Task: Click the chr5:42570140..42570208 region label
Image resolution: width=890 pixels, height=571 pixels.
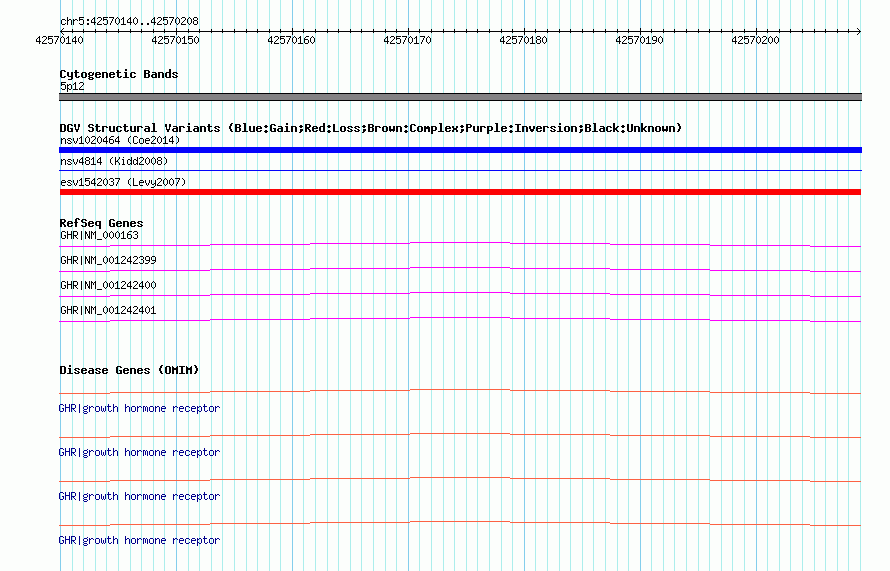Action: tap(129, 21)
